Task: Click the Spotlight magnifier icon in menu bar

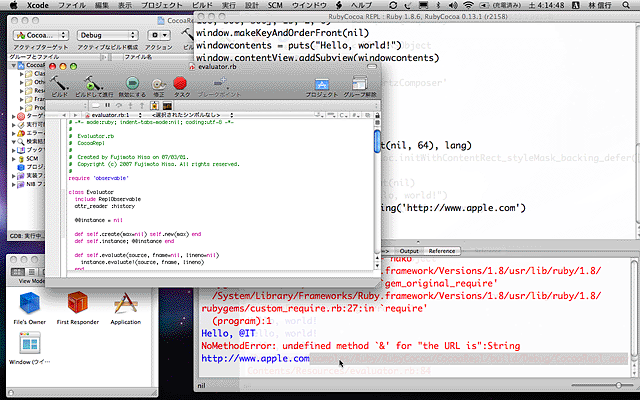Action: pos(626,5)
